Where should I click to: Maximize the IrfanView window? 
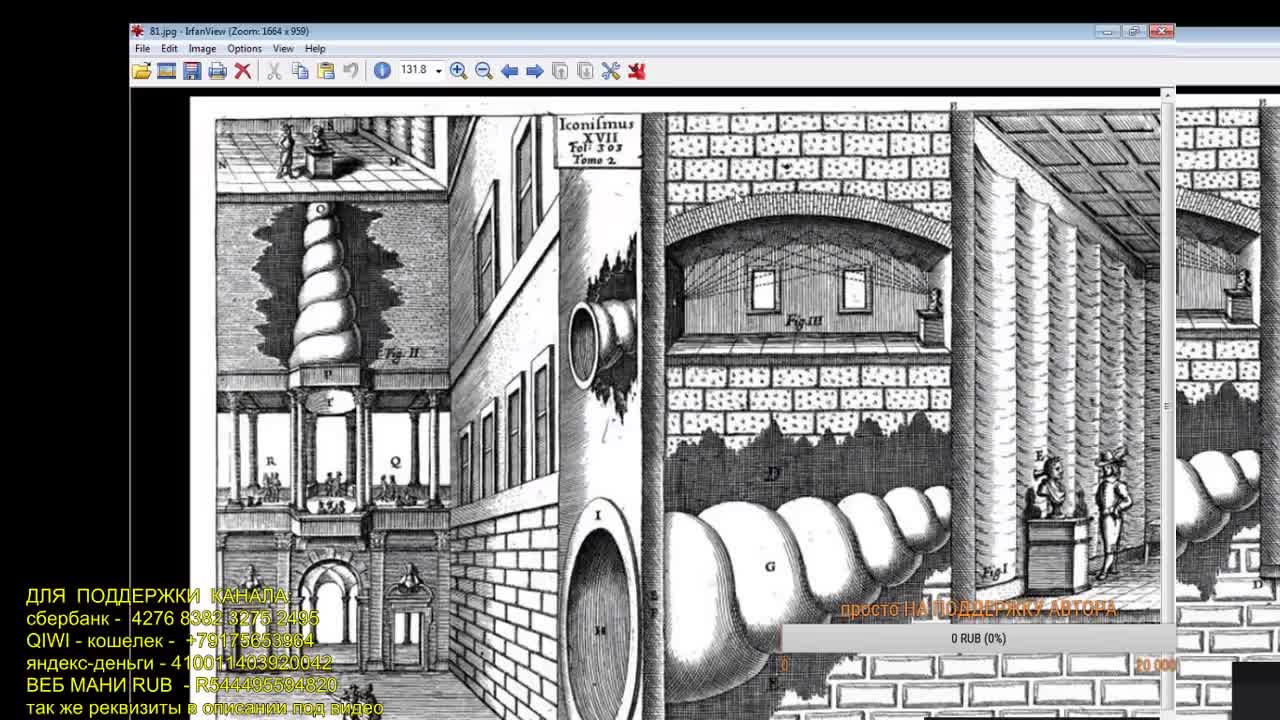click(x=1133, y=31)
